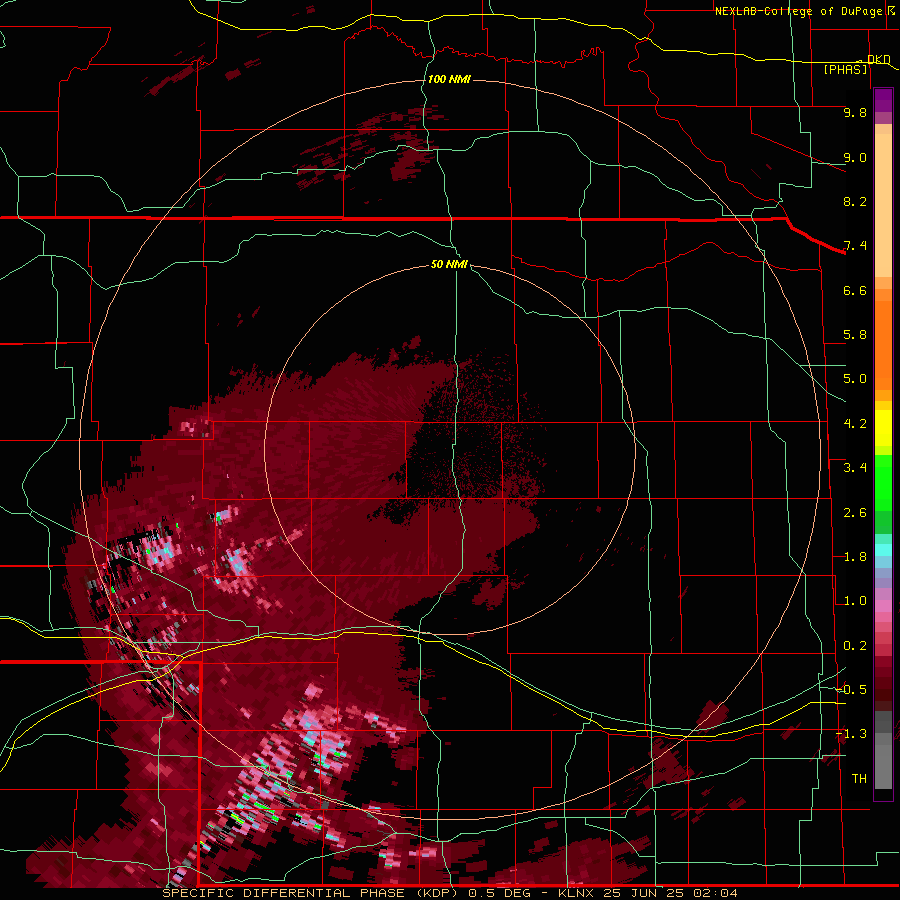The height and width of the screenshot is (900, 900).
Task: Click the [PHAS] units label
Action: (845, 69)
